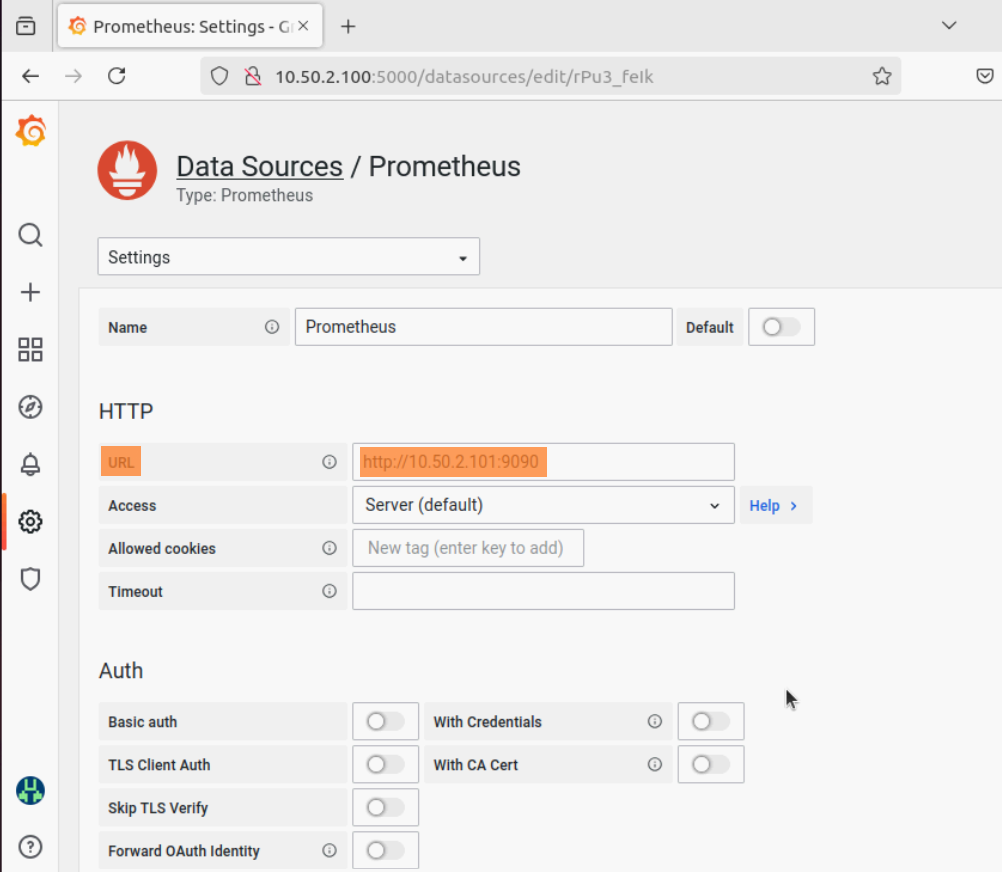Open the Server Admin shield icon

(x=30, y=579)
